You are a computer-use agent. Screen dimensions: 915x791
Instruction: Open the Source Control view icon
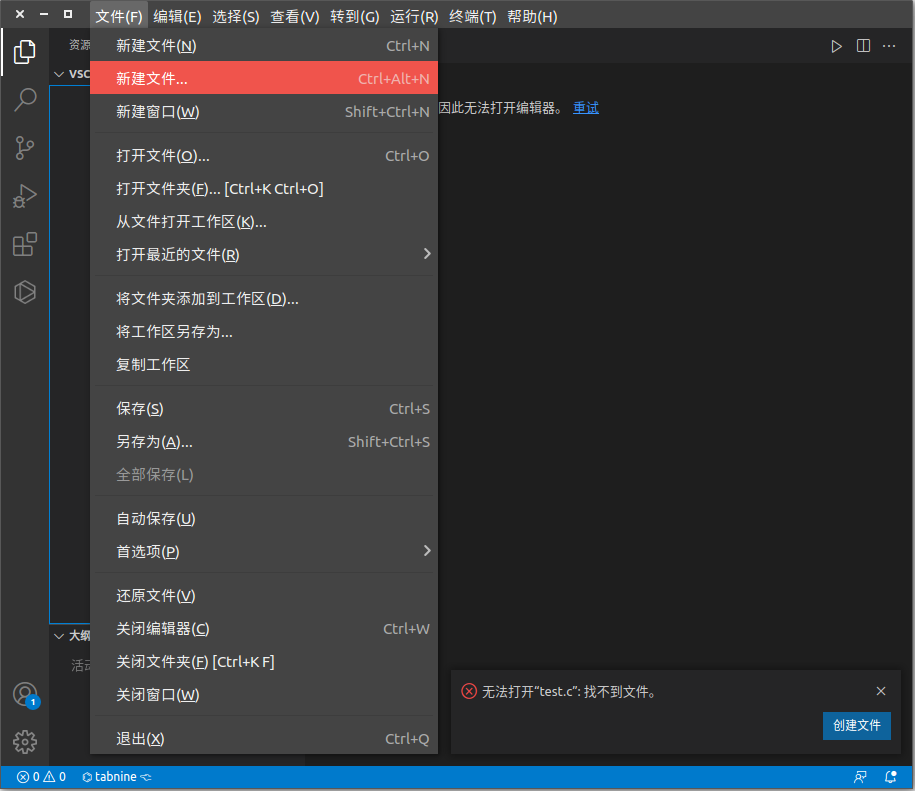(x=24, y=147)
